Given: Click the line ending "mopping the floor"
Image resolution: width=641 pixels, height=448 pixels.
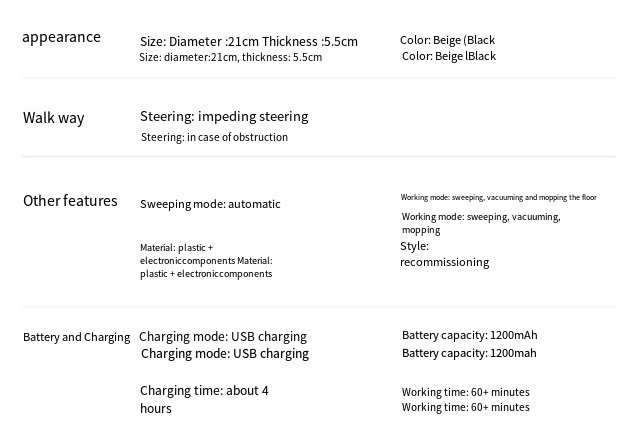Looking at the screenshot, I should 498,198.
